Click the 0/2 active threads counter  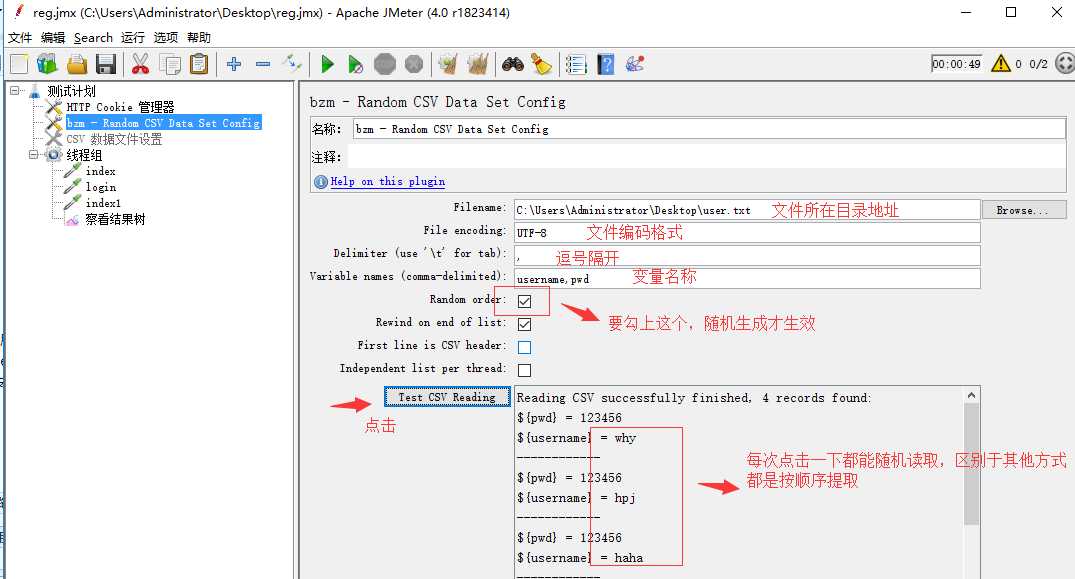point(1038,64)
